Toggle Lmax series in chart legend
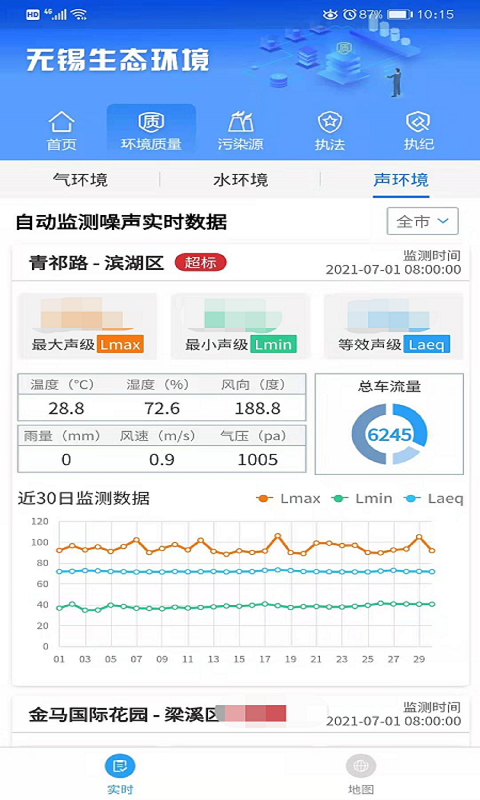 click(x=289, y=498)
